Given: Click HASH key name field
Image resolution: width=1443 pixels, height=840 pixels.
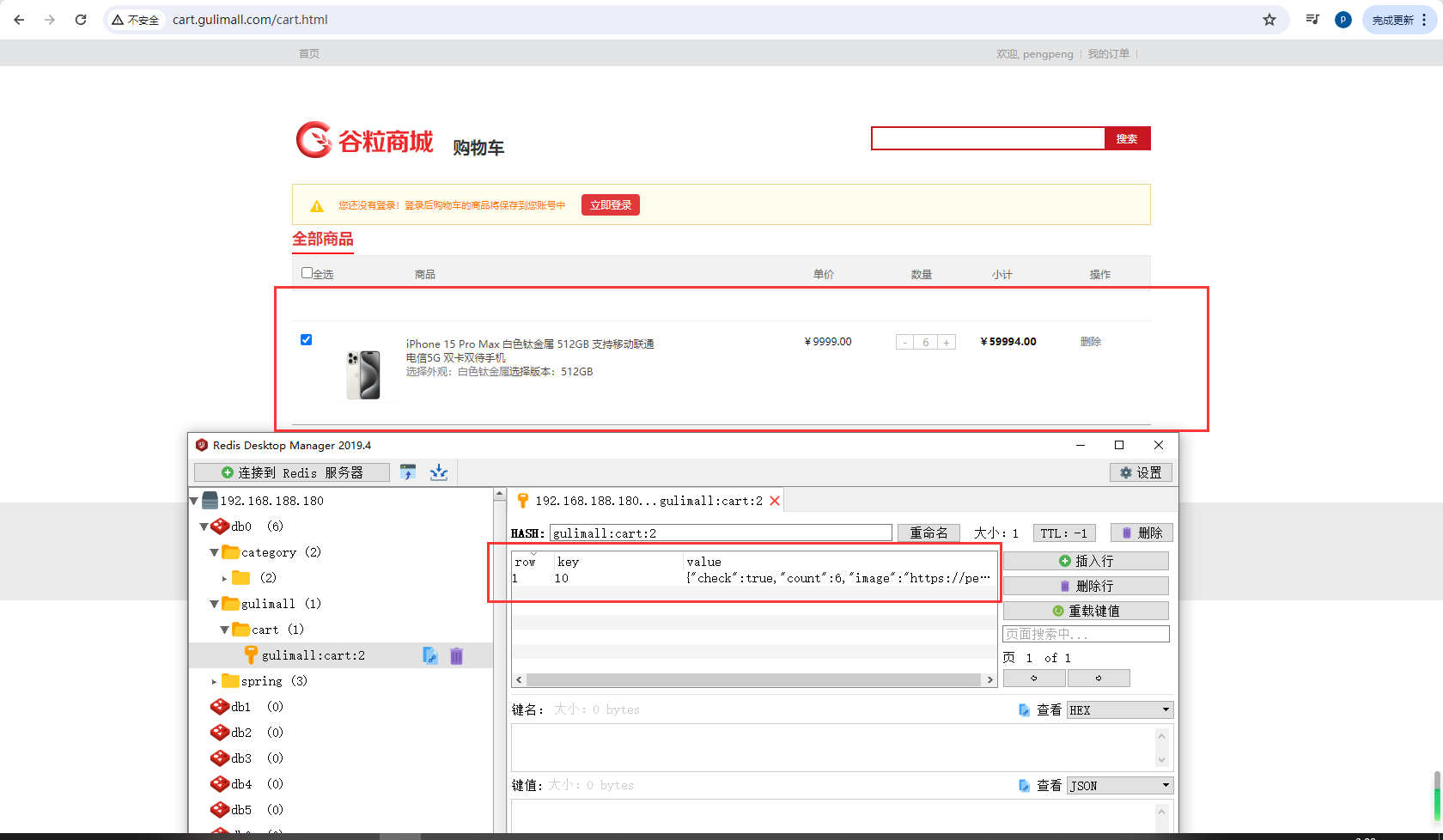Looking at the screenshot, I should [x=721, y=533].
